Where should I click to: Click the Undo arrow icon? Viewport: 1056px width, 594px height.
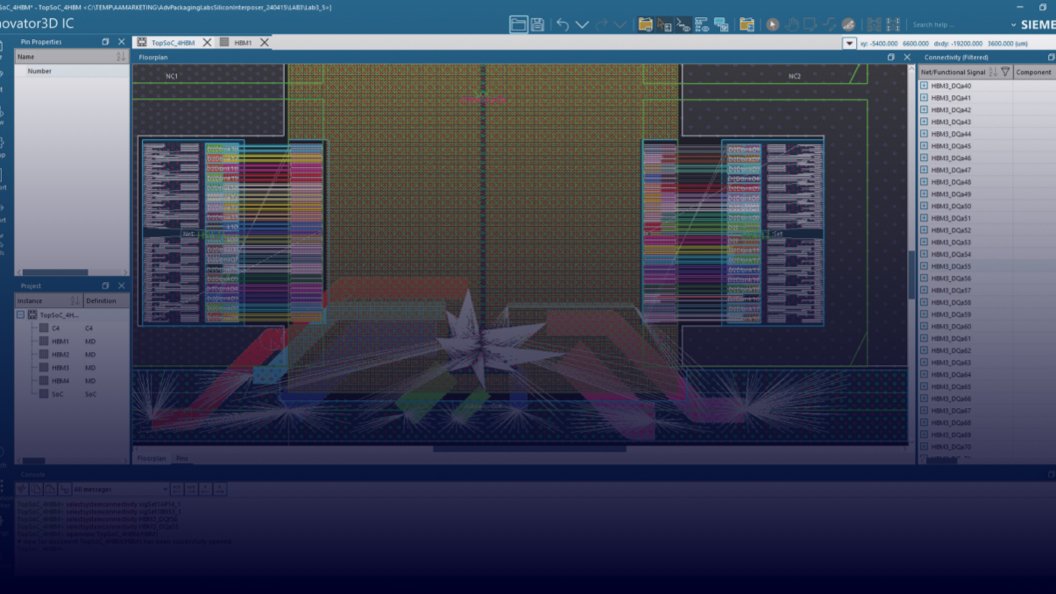pyautogui.click(x=563, y=24)
